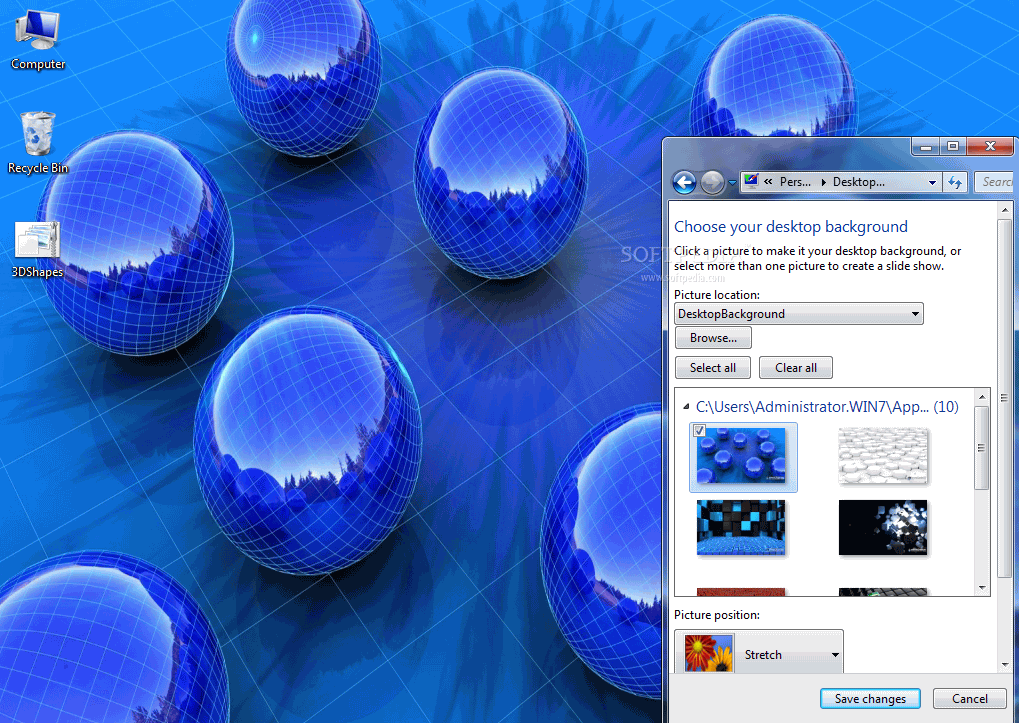Open the address bar history dropdown arrow
The width and height of the screenshot is (1019, 723).
(932, 183)
